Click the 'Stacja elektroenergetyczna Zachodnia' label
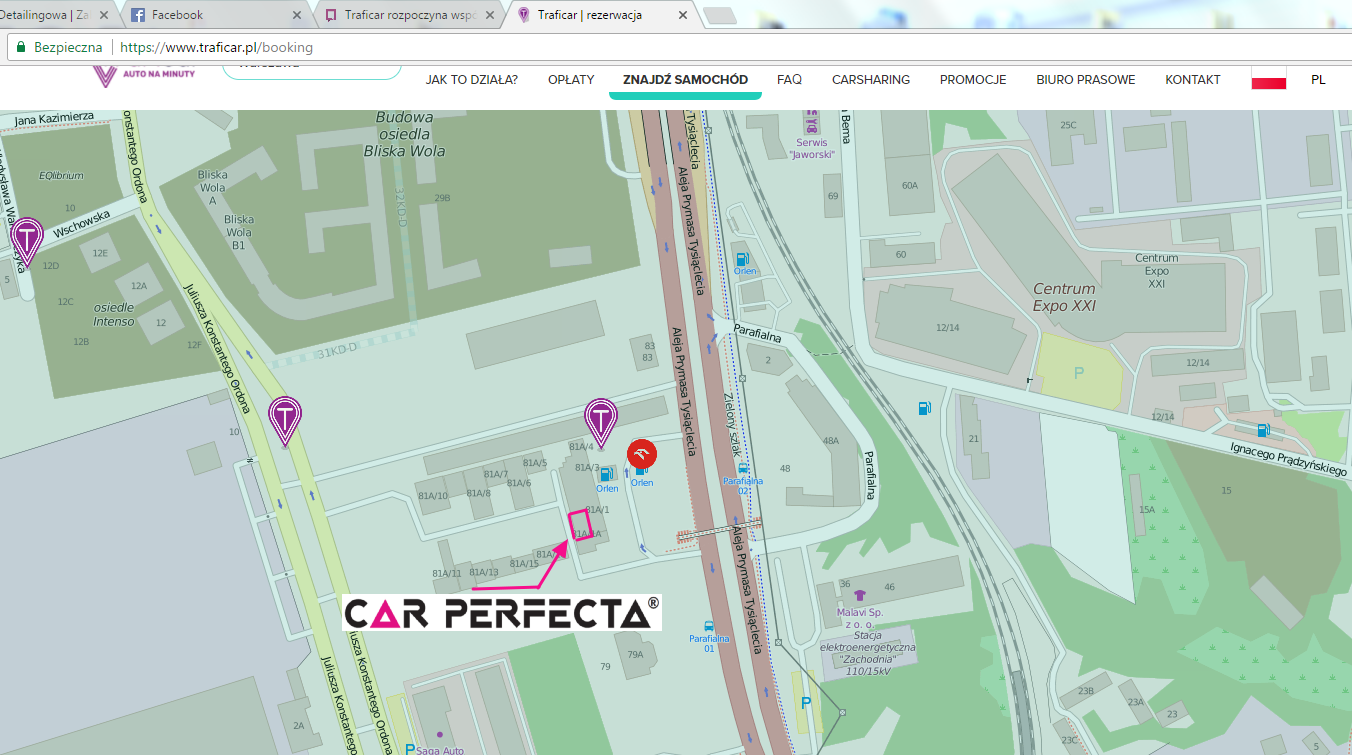Image resolution: width=1352 pixels, height=755 pixels. (x=867, y=653)
